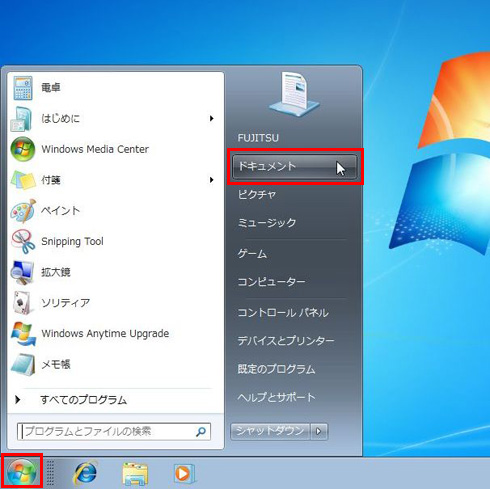Image resolution: width=490 pixels, height=489 pixels.
Task: Open 既定のプログラム (Default Programs)
Action: point(276,369)
